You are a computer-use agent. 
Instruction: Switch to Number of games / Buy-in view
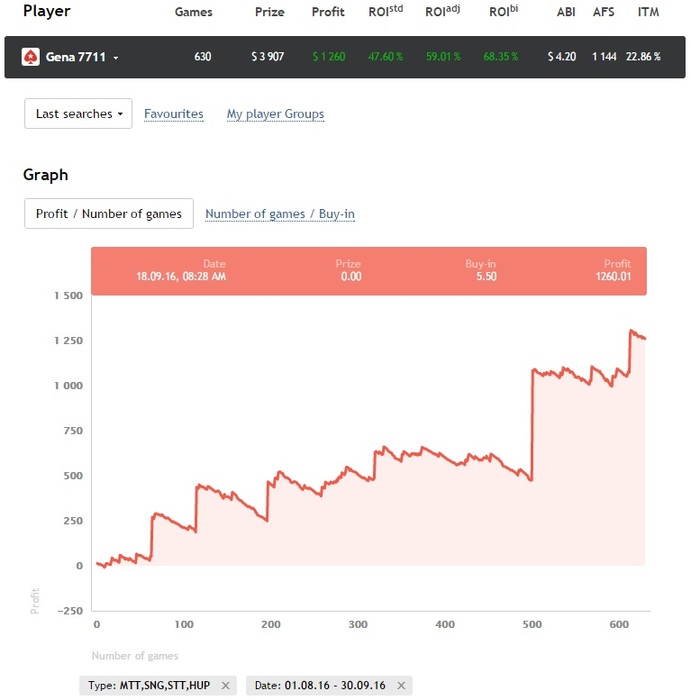click(x=280, y=213)
